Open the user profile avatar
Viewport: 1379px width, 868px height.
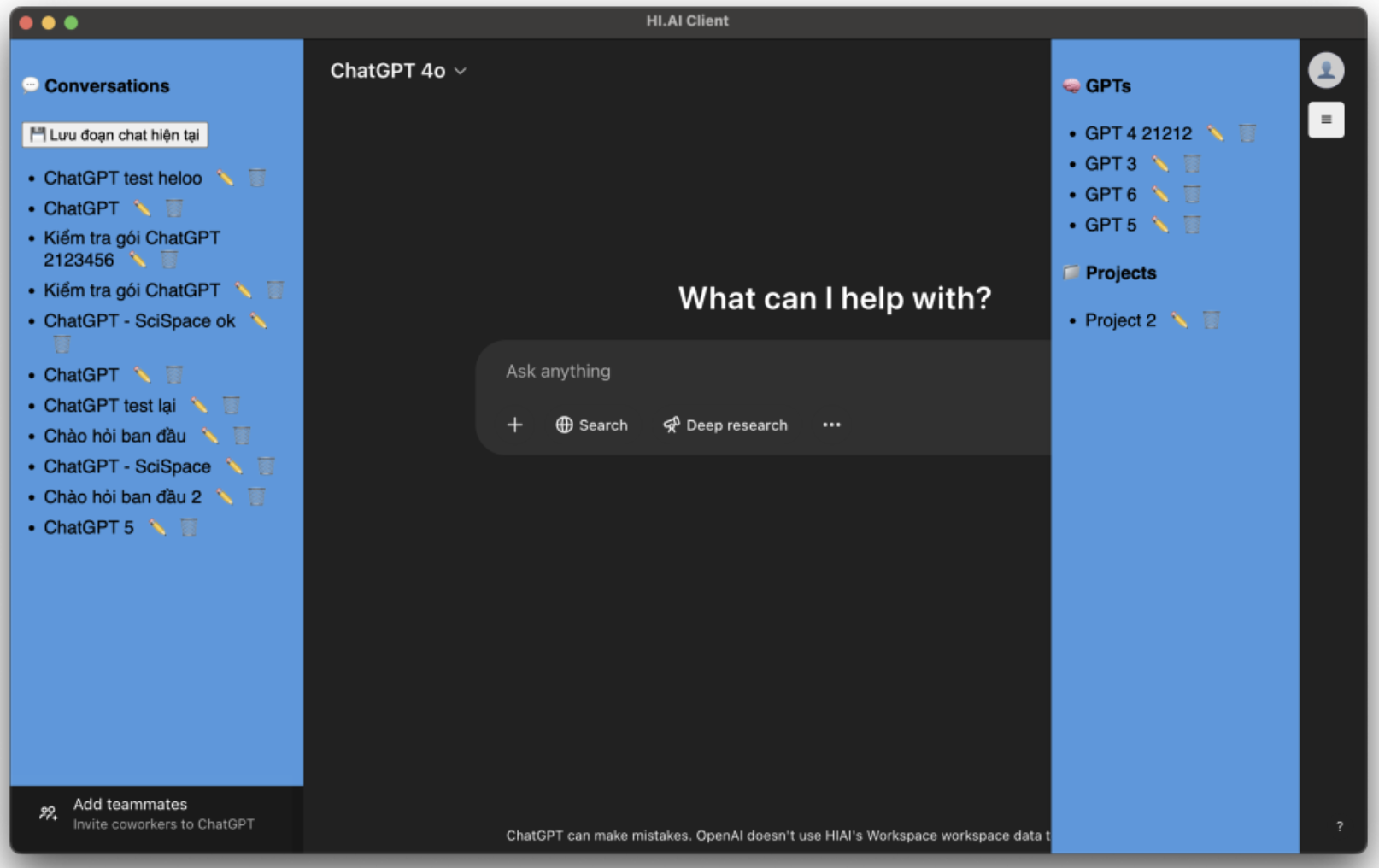1325,70
